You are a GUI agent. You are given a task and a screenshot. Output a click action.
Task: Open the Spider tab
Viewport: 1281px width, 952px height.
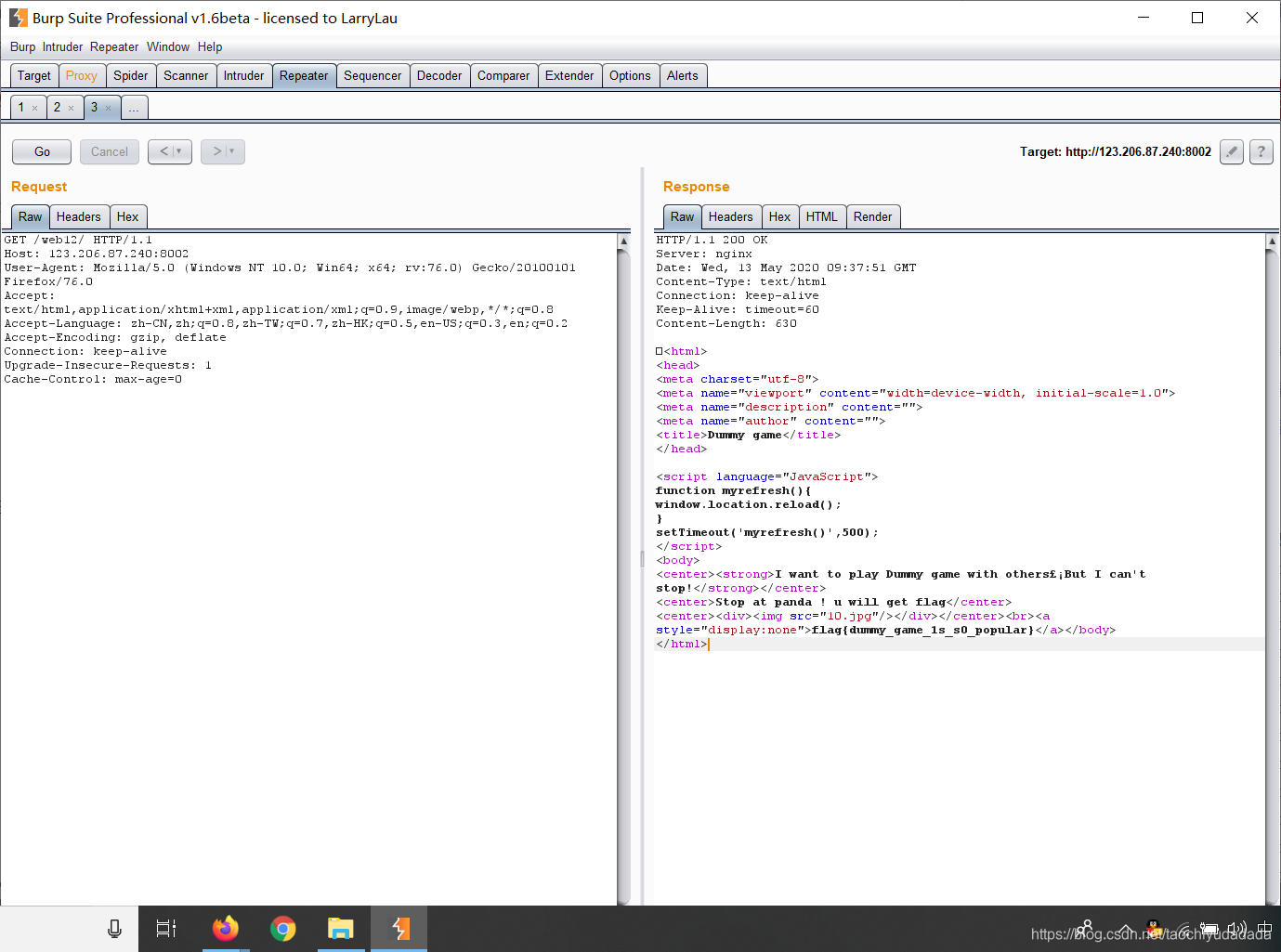[131, 76]
